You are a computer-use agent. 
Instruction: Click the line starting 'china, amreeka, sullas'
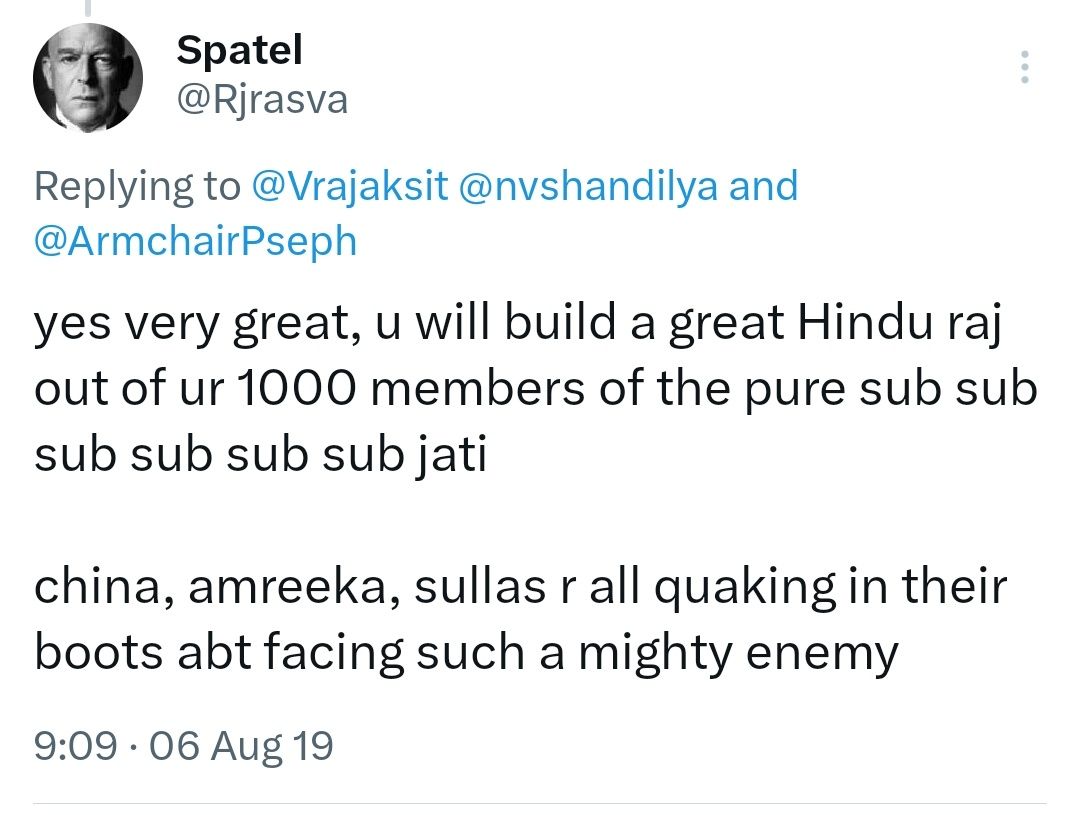[521, 586]
